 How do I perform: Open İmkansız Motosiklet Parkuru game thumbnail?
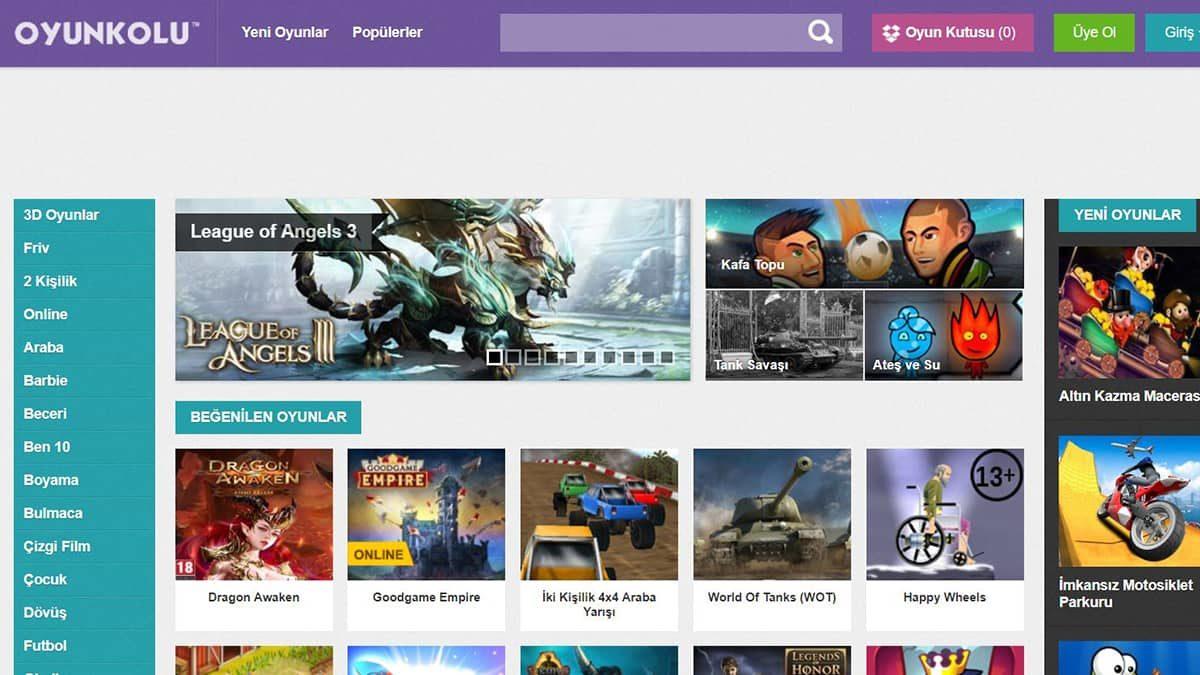[1128, 502]
